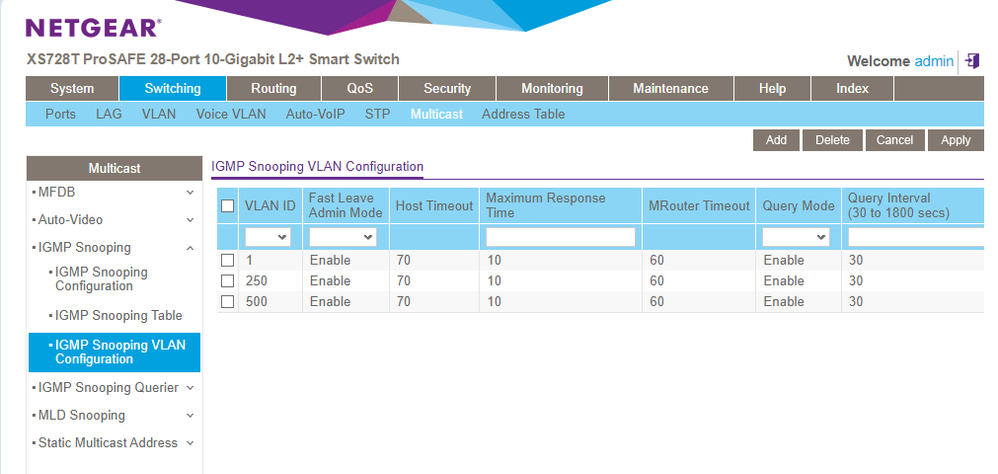The width and height of the screenshot is (998, 474).
Task: Go to the STP submenu
Action: (x=377, y=114)
